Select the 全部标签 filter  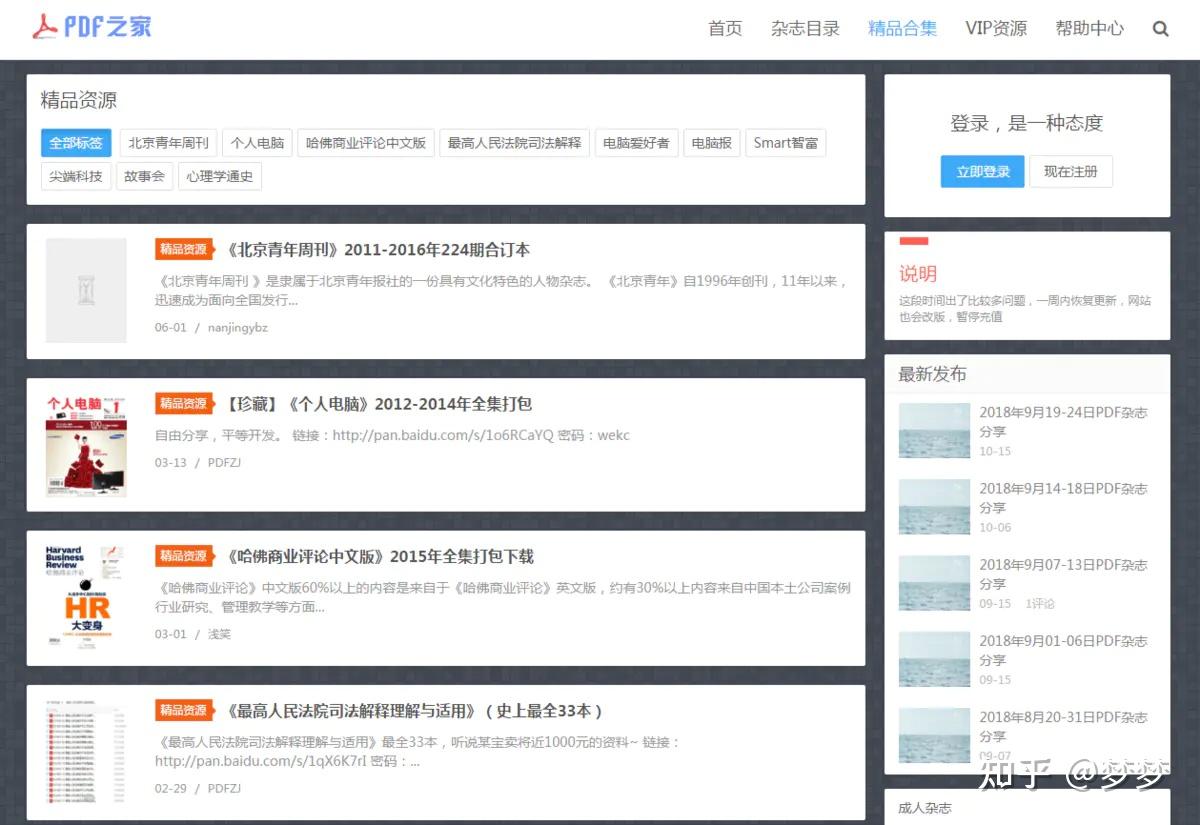pyautogui.click(x=75, y=143)
